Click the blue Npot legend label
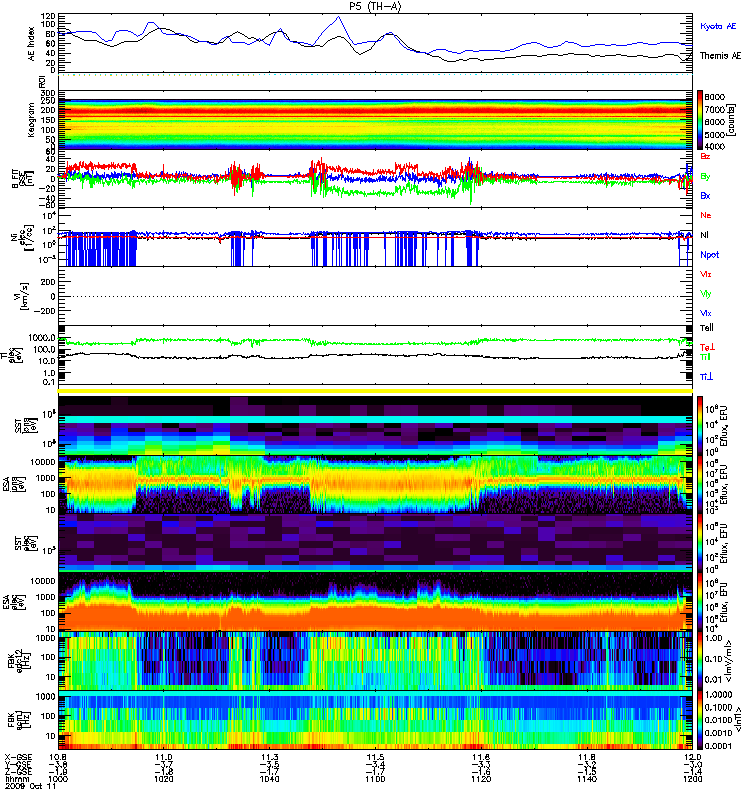Screen dimensions: 750x800 point(709,255)
